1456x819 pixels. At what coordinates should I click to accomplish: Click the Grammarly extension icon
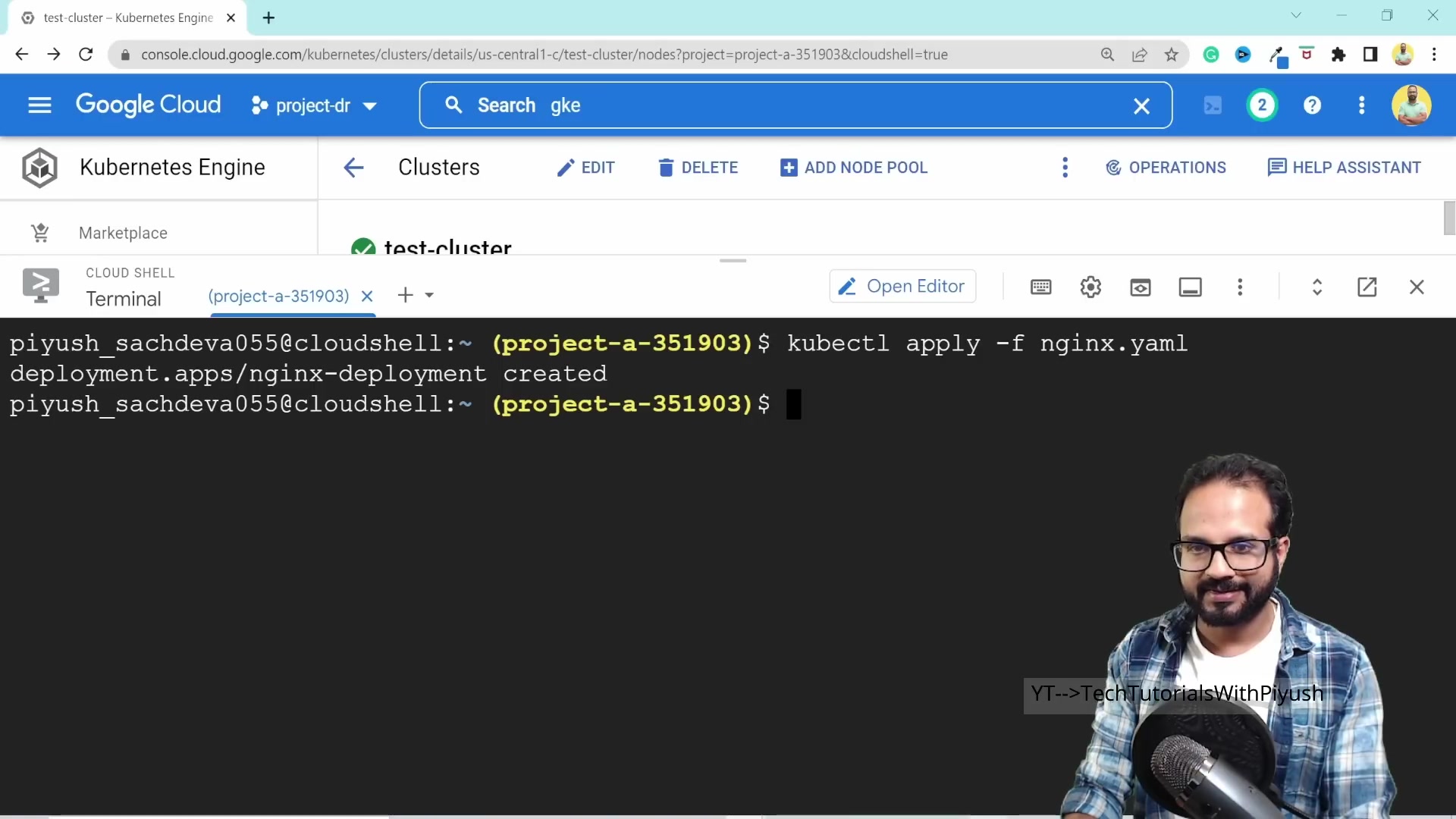pyautogui.click(x=1211, y=55)
